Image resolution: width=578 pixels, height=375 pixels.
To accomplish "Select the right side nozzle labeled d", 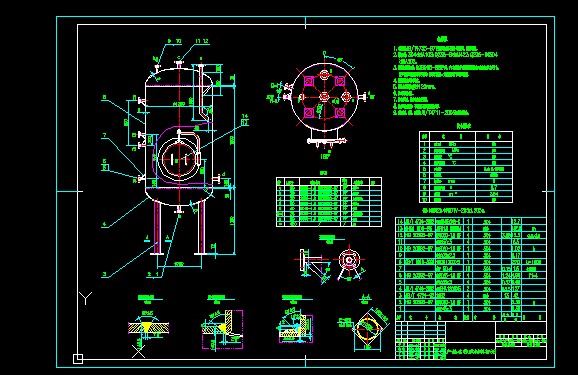I will click(x=217, y=179).
